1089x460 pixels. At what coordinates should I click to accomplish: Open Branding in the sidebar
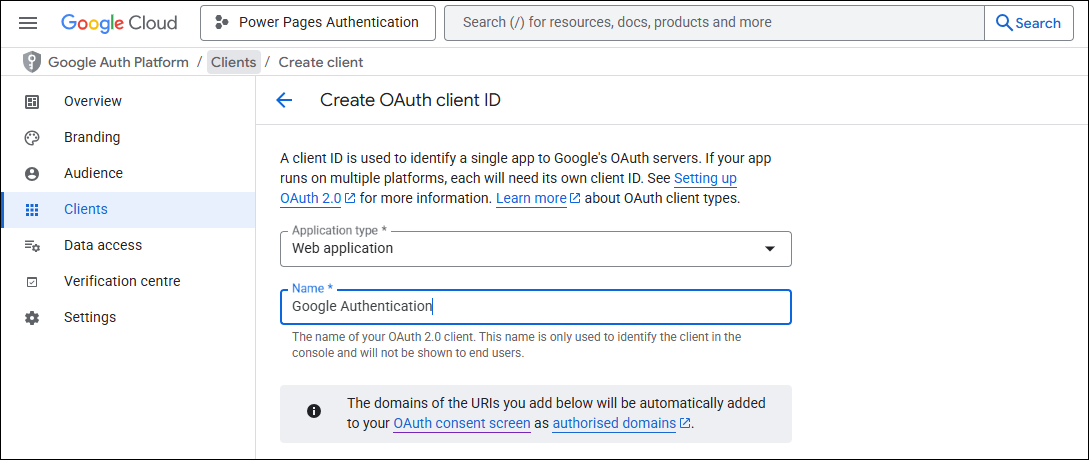pos(128,138)
